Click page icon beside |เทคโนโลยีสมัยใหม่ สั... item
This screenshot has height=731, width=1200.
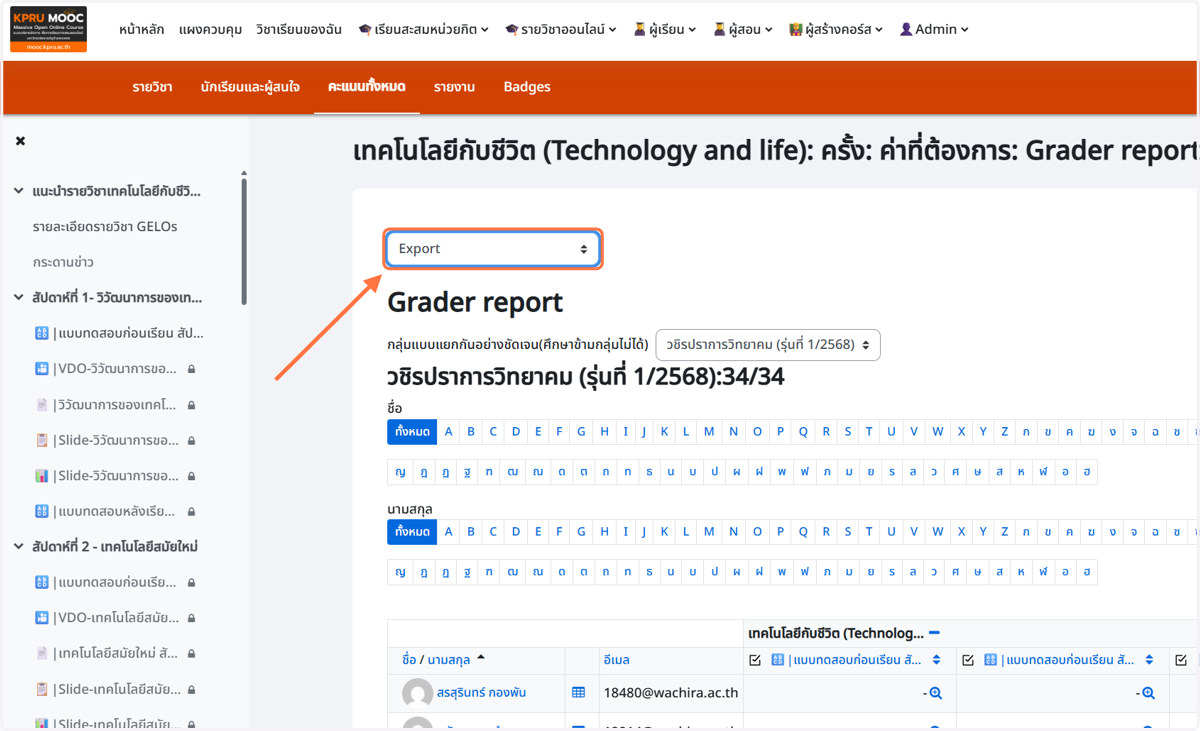tap(42, 653)
